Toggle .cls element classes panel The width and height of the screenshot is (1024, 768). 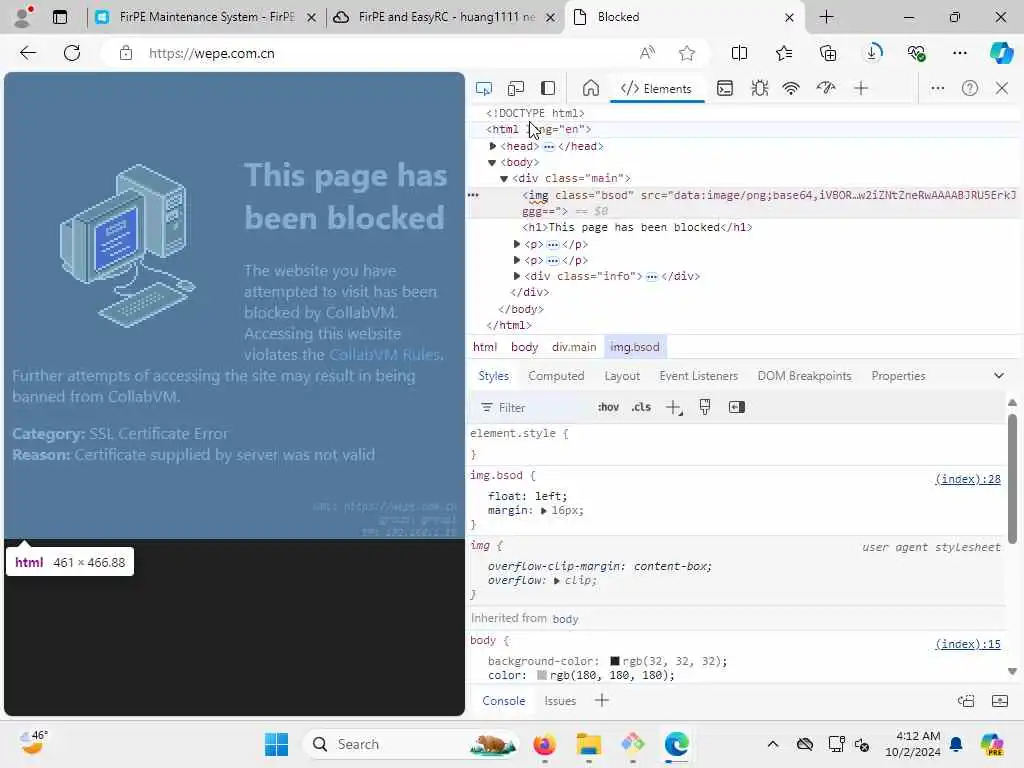[641, 408]
